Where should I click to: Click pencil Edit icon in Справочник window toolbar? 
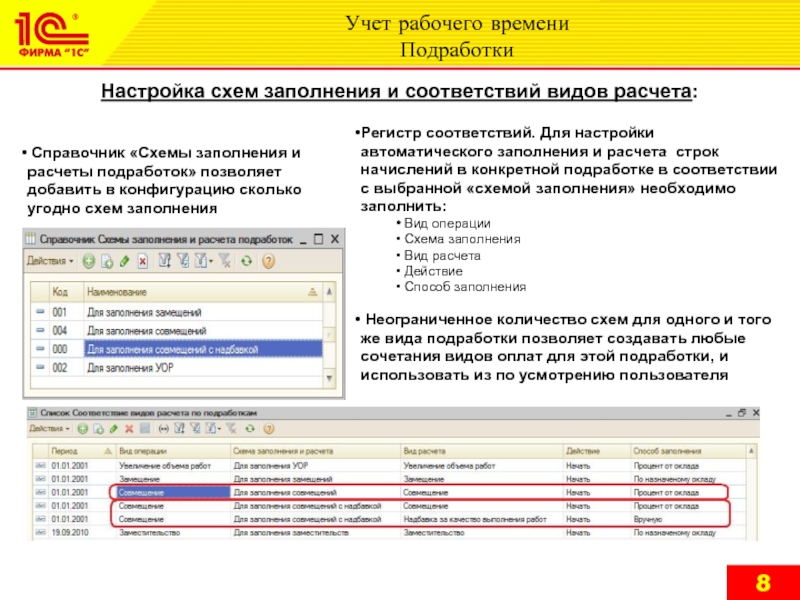pos(124,261)
